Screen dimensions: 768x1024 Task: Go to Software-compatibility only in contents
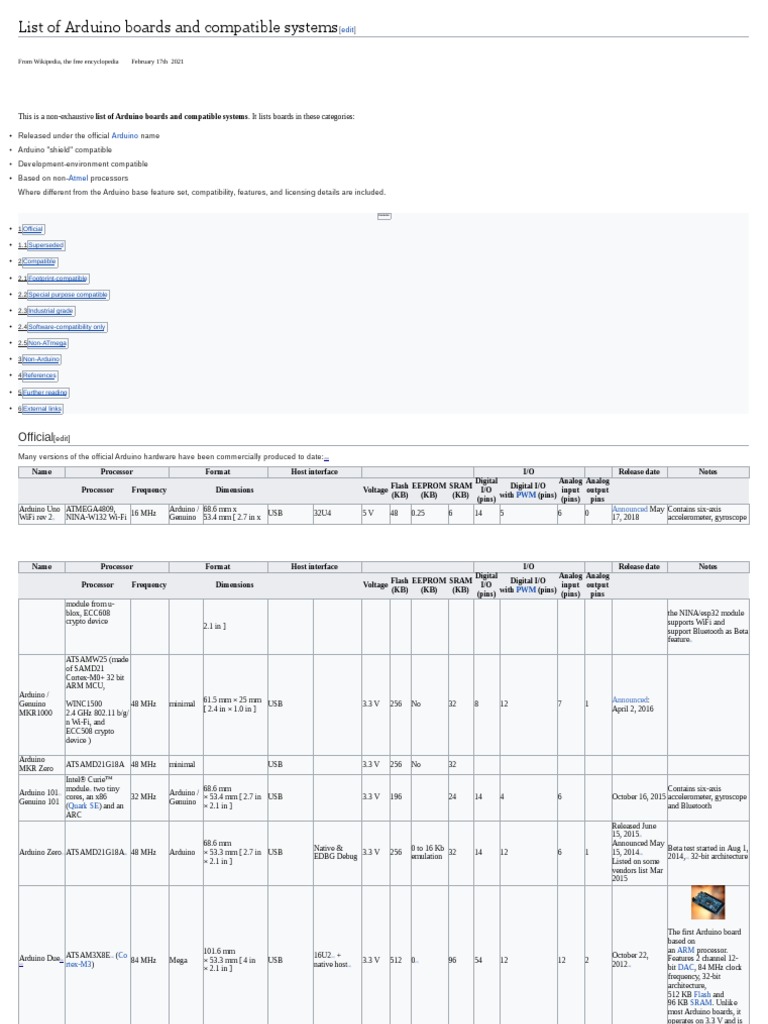click(x=67, y=327)
